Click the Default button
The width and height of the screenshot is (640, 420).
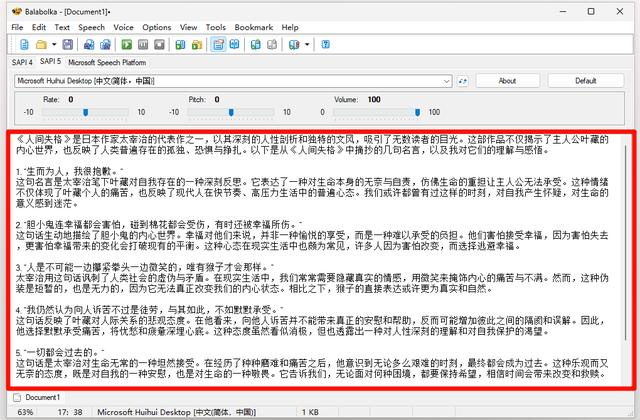[585, 80]
